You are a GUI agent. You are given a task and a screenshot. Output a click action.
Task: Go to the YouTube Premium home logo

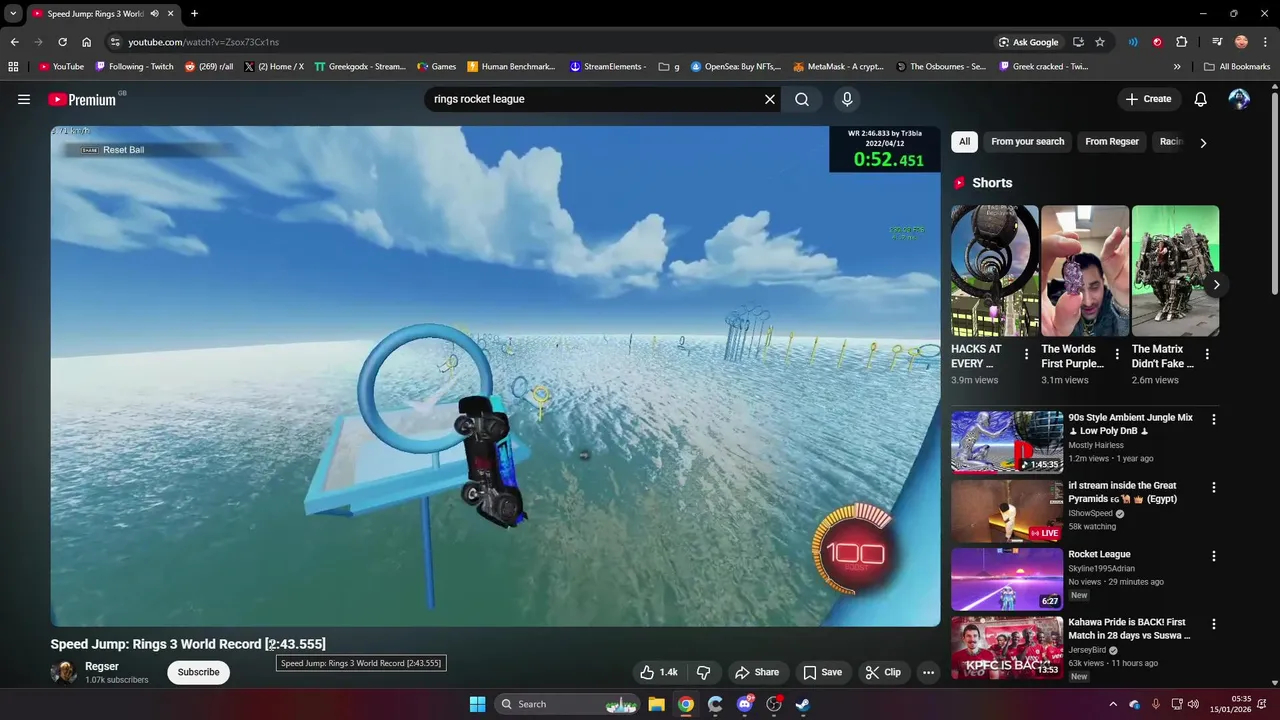click(82, 99)
